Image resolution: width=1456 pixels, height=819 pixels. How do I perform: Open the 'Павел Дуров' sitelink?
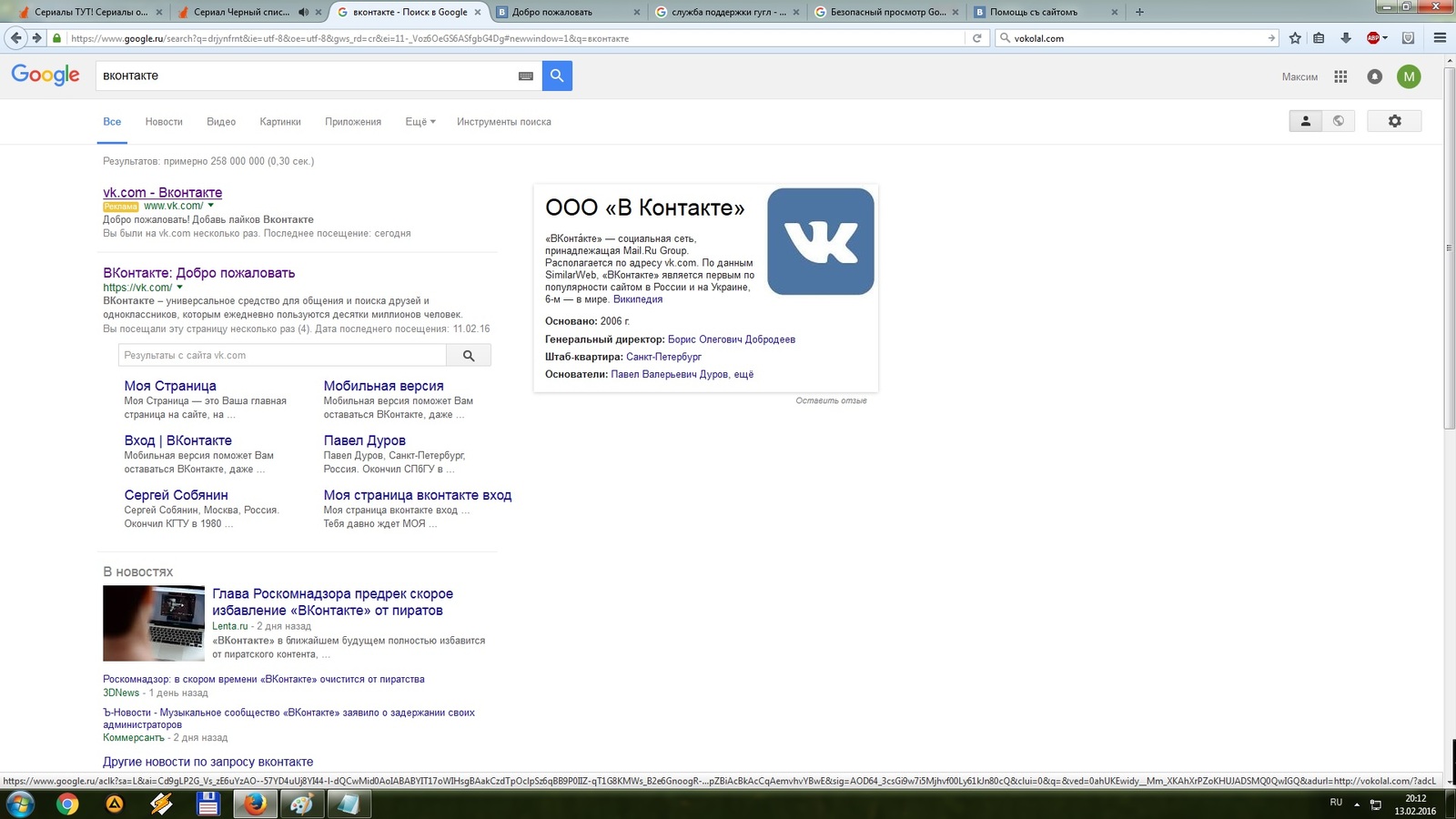click(365, 440)
